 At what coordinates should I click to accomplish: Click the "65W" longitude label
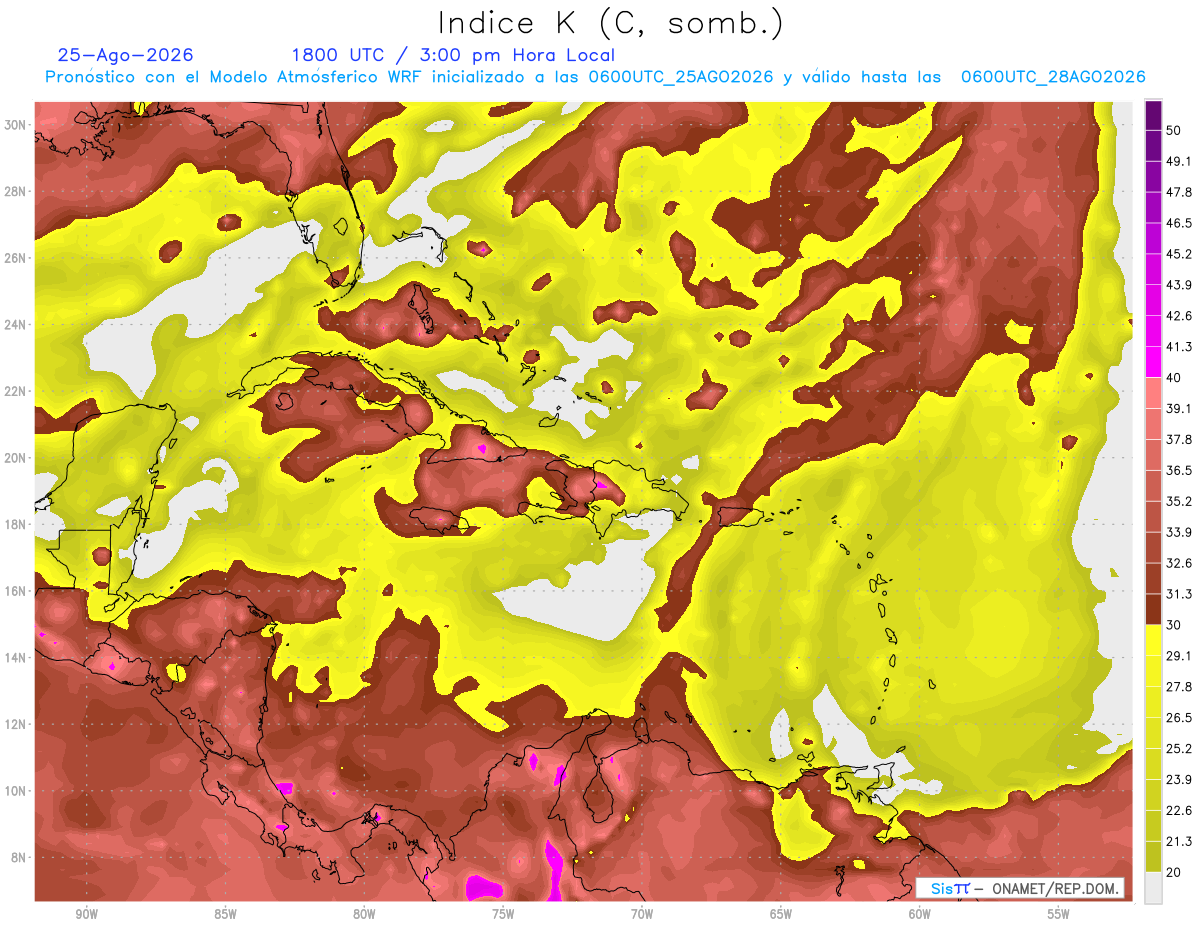click(781, 914)
